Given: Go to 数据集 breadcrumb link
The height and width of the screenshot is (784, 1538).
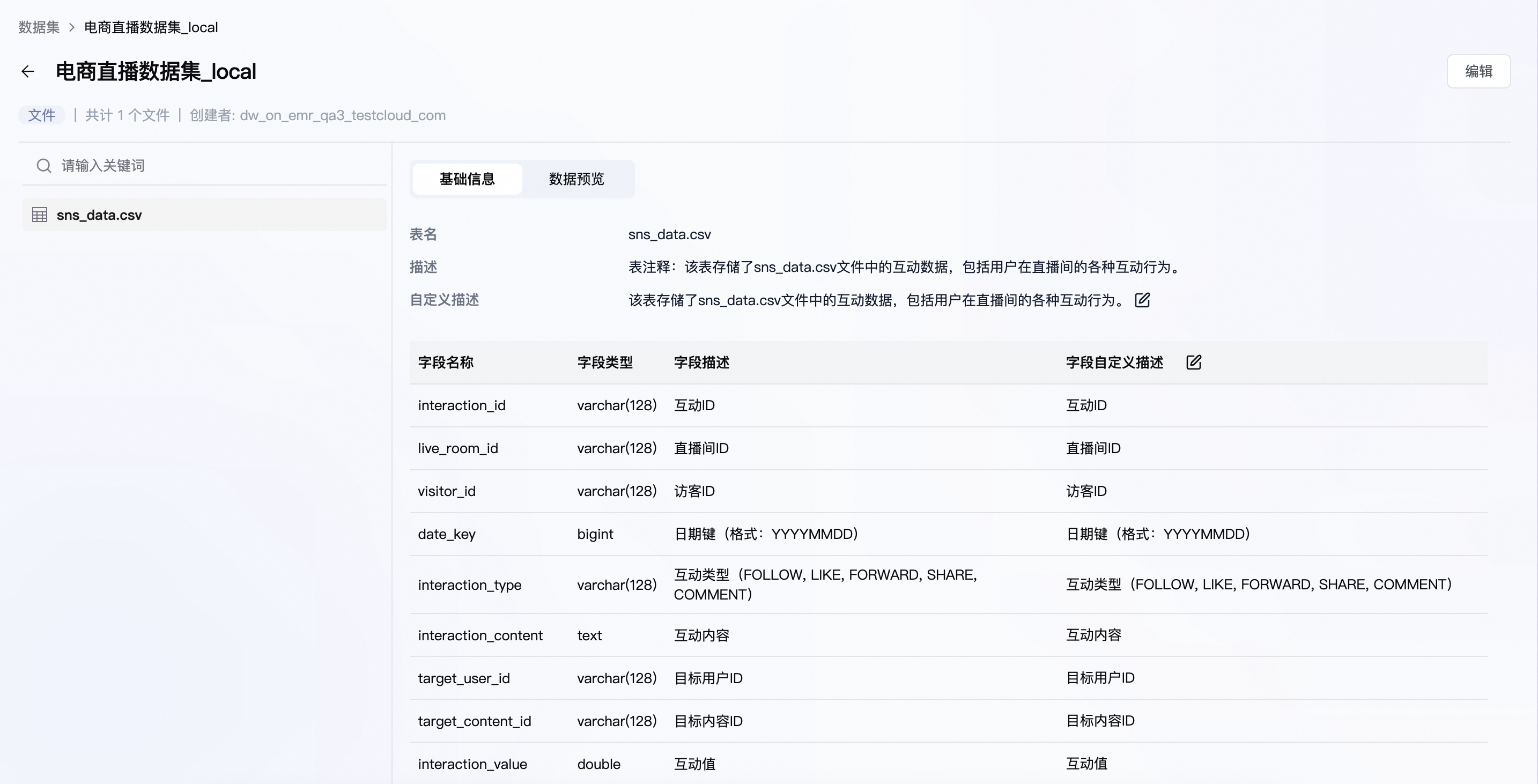Looking at the screenshot, I should (39, 27).
